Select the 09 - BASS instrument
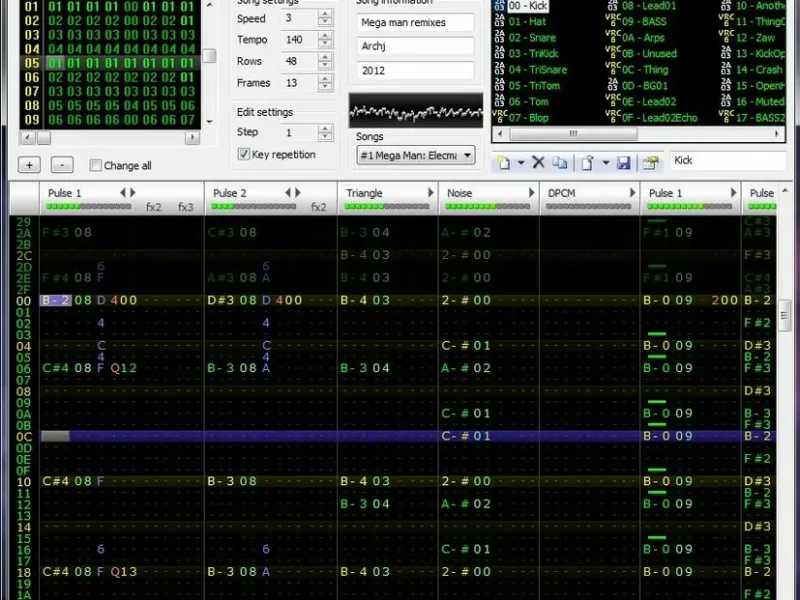Viewport: 800px width, 600px height. tap(643, 20)
